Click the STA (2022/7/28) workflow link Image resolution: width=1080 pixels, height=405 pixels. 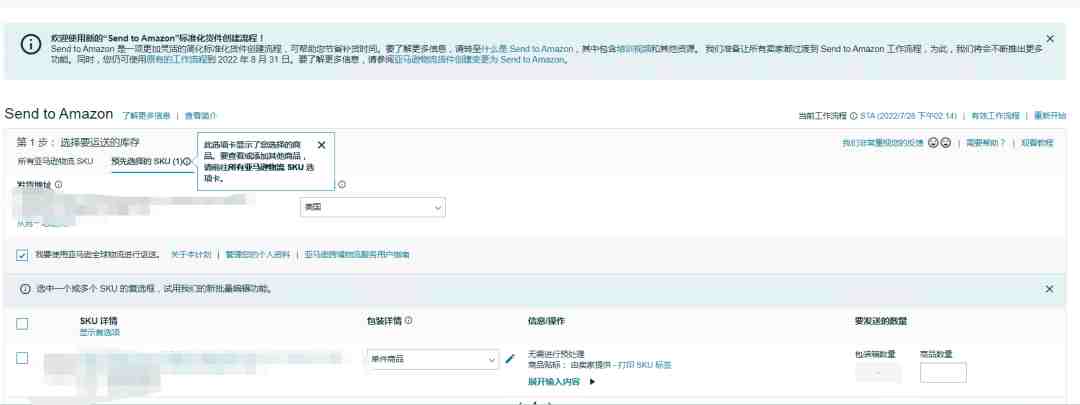(x=908, y=116)
